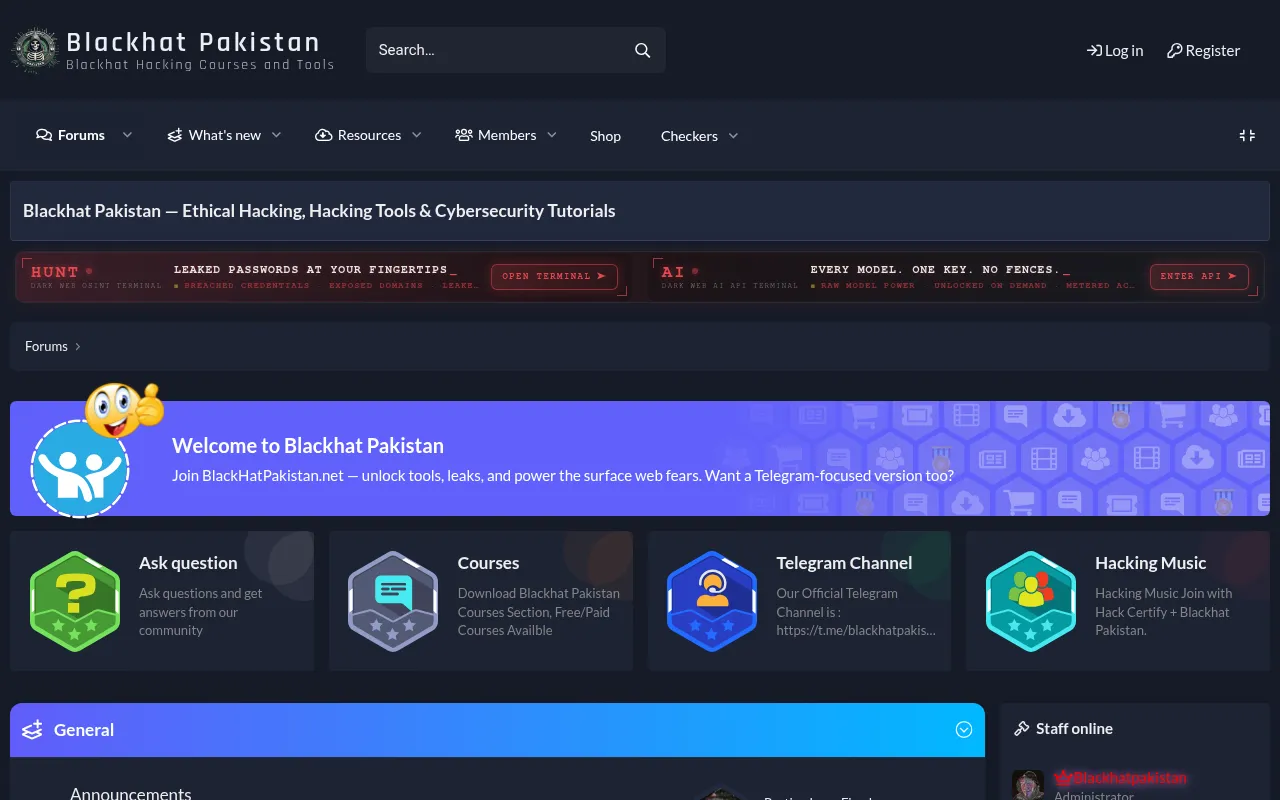Click the Log in link
The image size is (1280, 800).
tap(1115, 50)
